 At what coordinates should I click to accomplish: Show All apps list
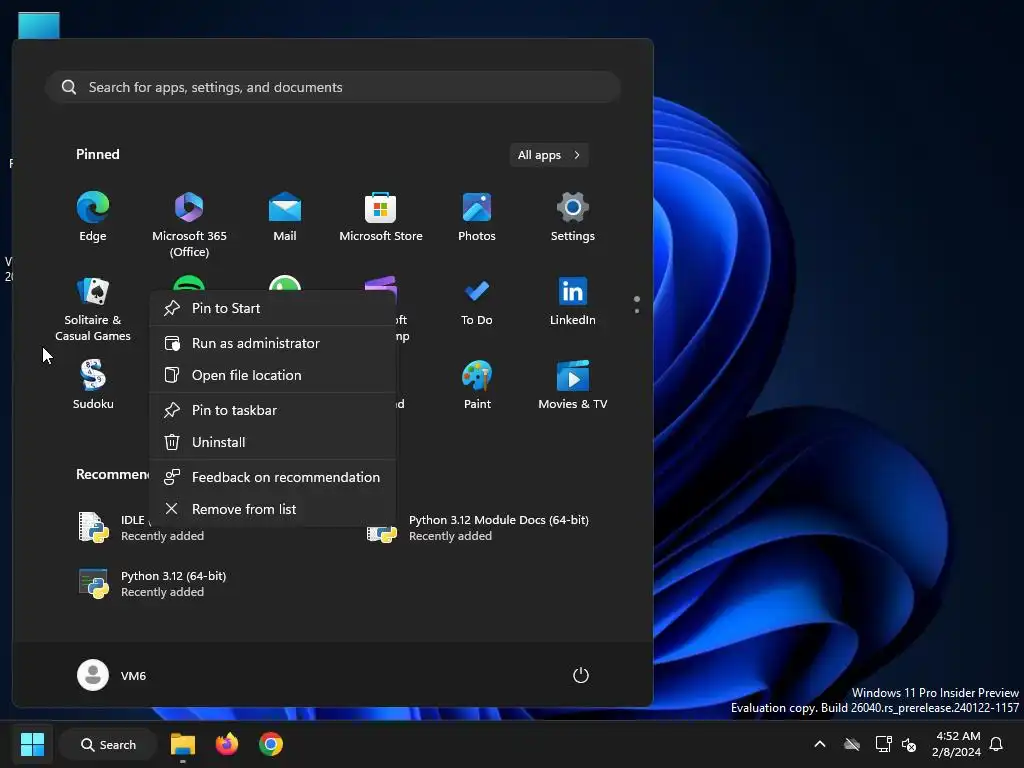[x=549, y=155]
